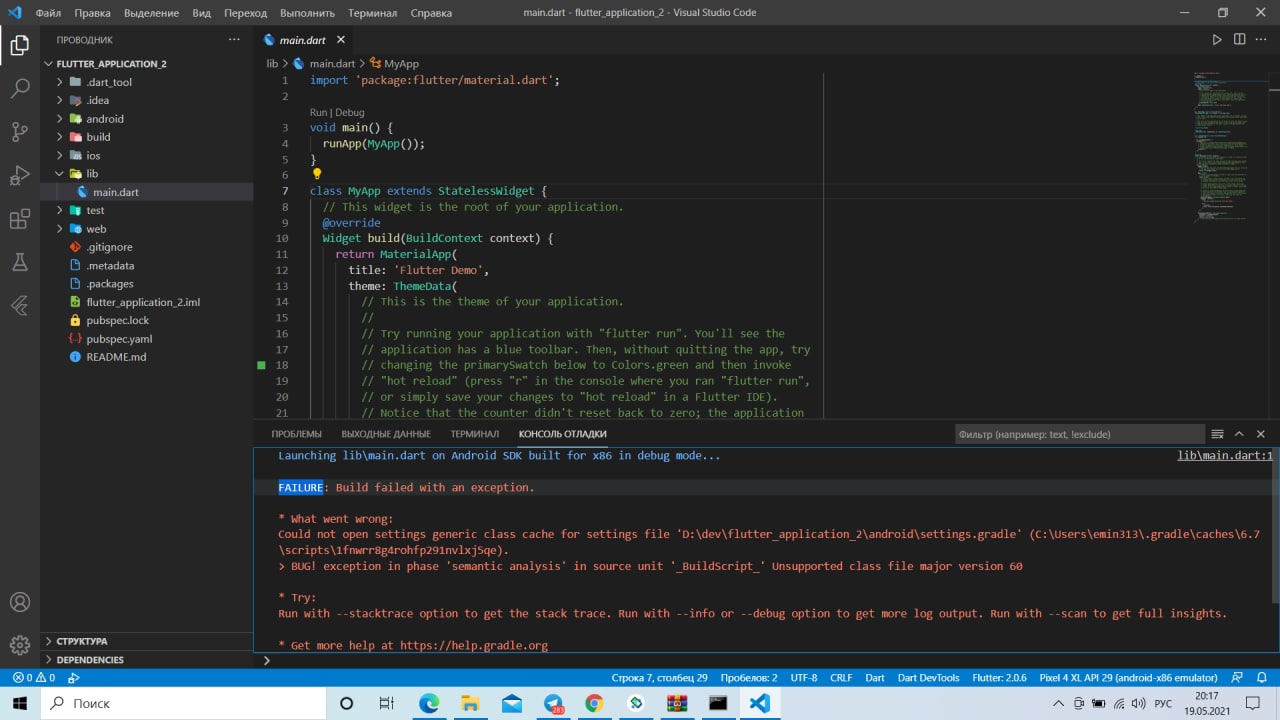Open Dart DevTools from status bar
Screen dimensions: 1280x720
928,678
